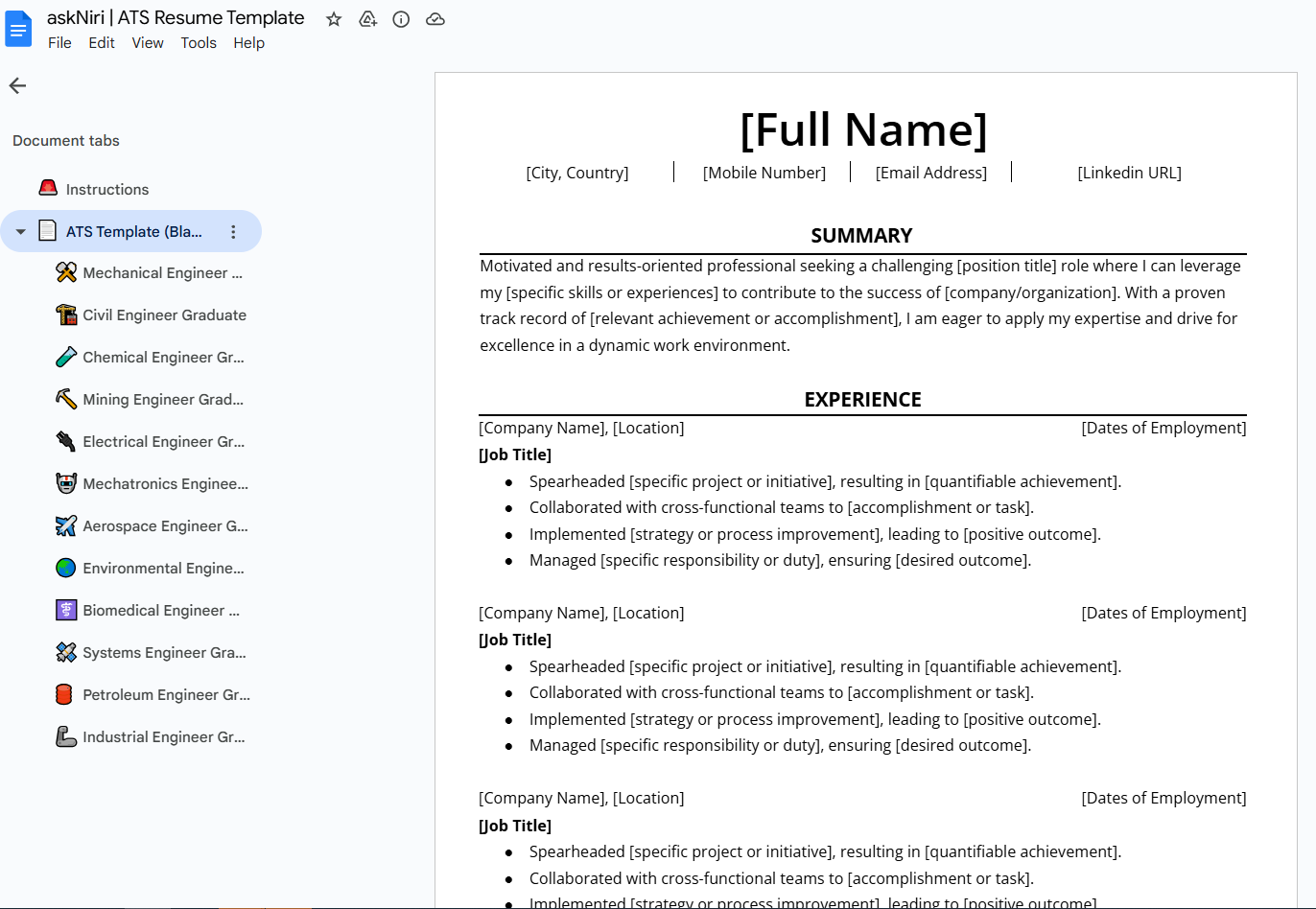The height and width of the screenshot is (909, 1316).
Task: Click the Mechatronics robot face icon
Action: [x=65, y=483]
